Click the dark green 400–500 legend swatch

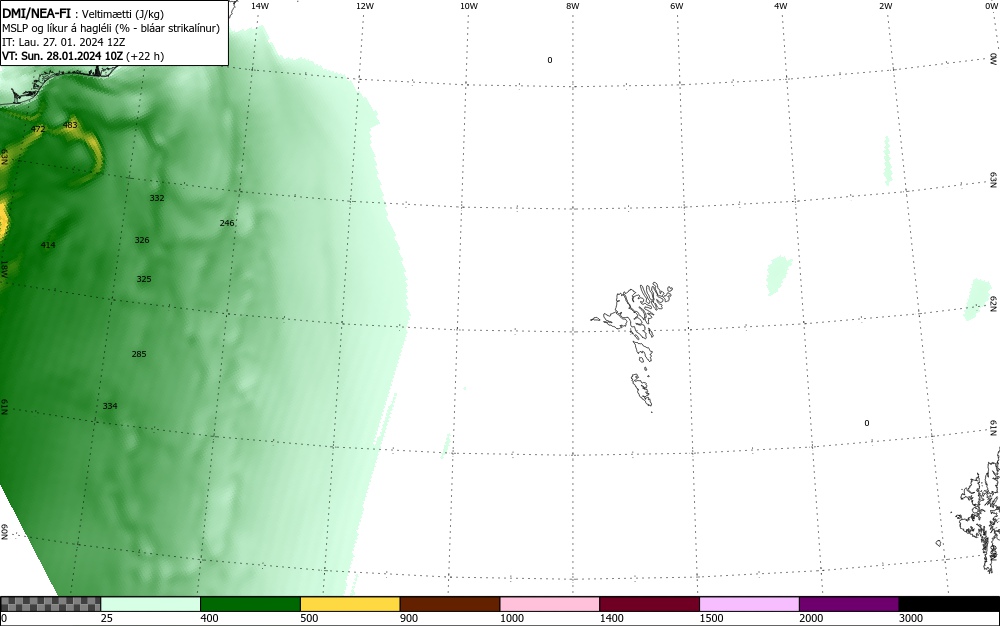click(250, 604)
